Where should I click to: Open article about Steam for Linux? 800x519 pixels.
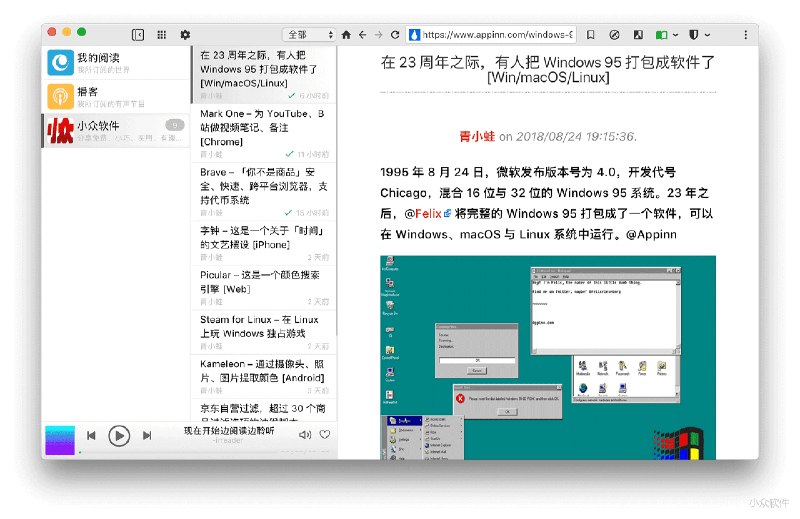pos(264,326)
